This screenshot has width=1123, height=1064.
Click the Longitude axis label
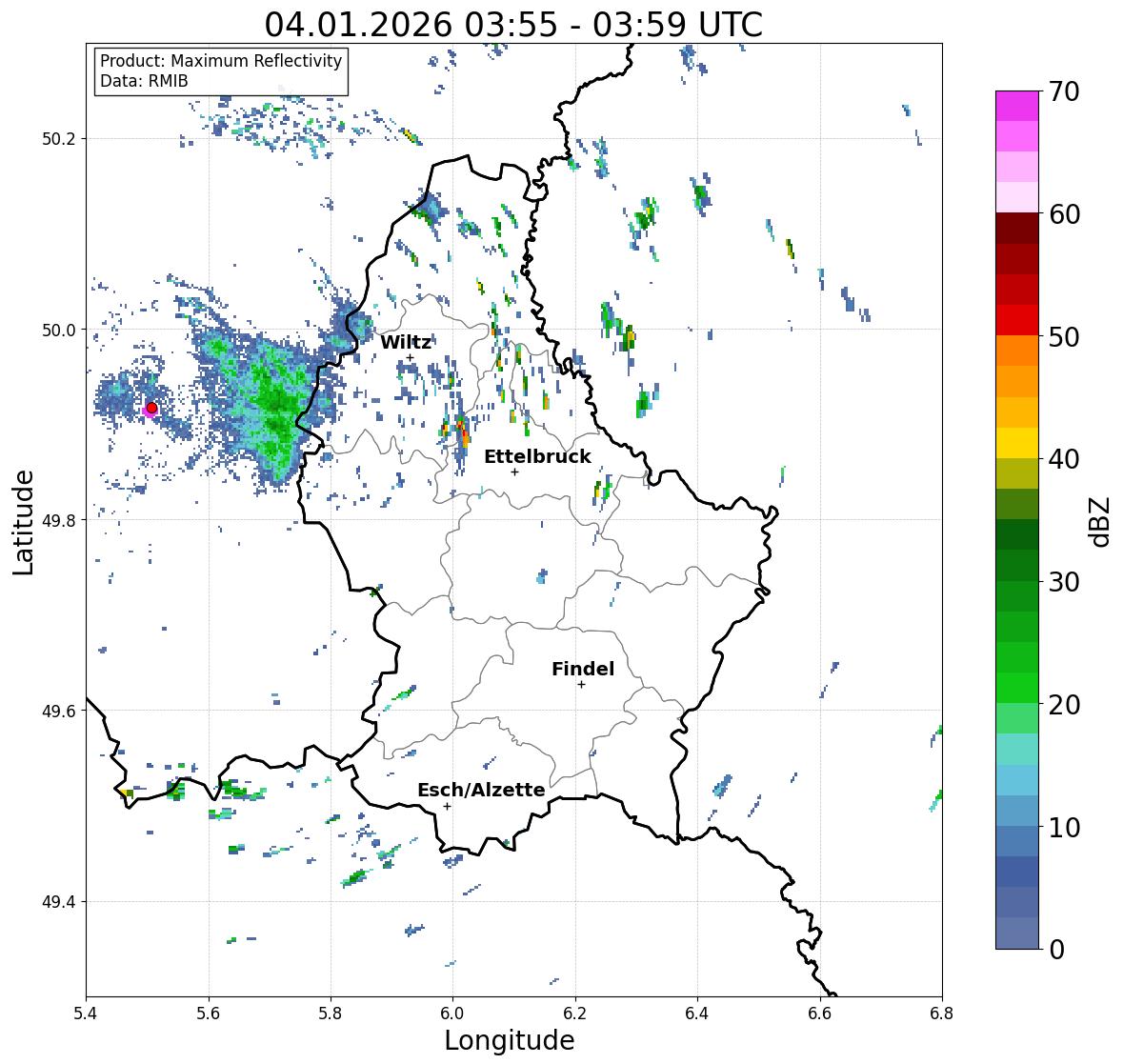(510, 1040)
